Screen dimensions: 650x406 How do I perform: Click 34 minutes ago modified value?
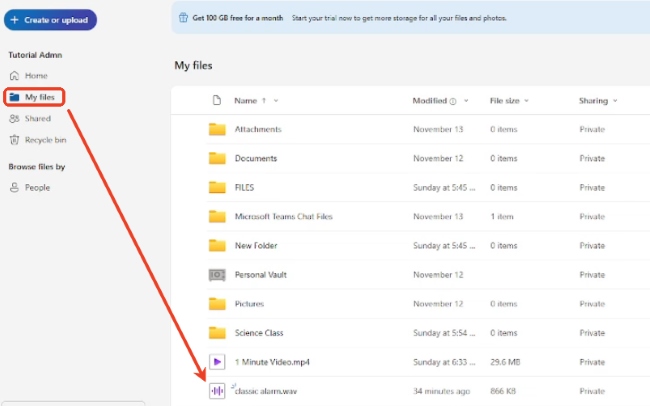tap(441, 391)
